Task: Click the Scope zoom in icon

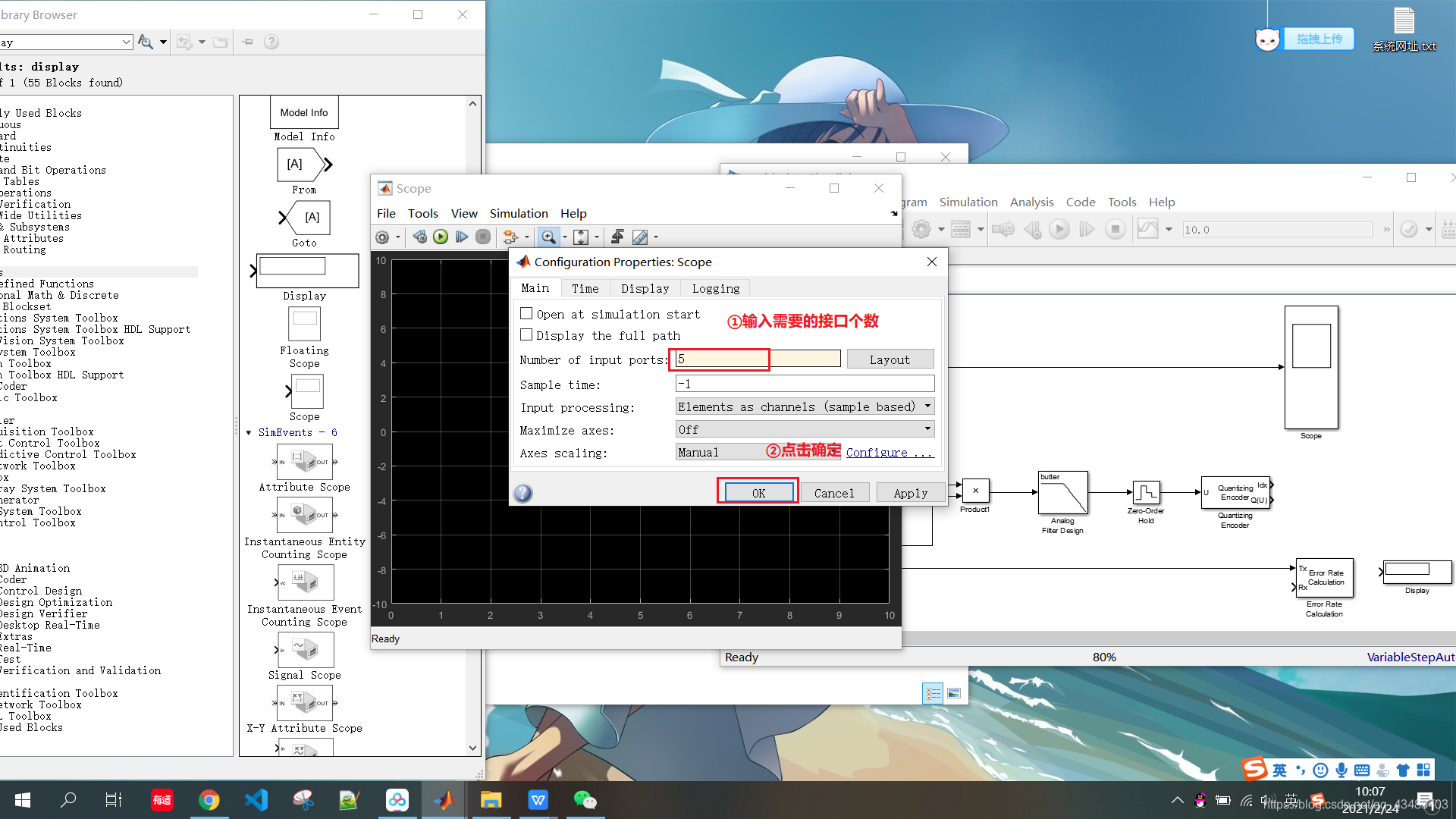Action: click(x=549, y=236)
